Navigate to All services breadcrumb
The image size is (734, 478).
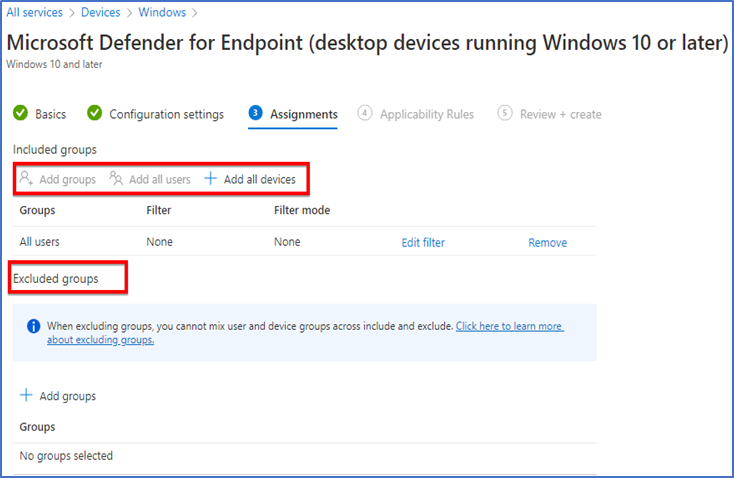[x=34, y=13]
